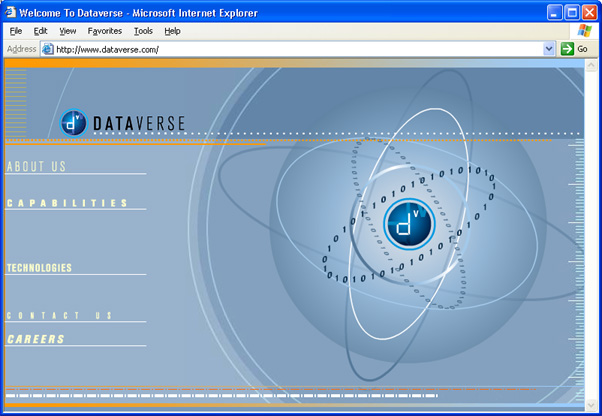Screen dimensions: 602x416
Task: Maximize the Internet Explorer window
Action: pyautogui.click(x=572, y=13)
